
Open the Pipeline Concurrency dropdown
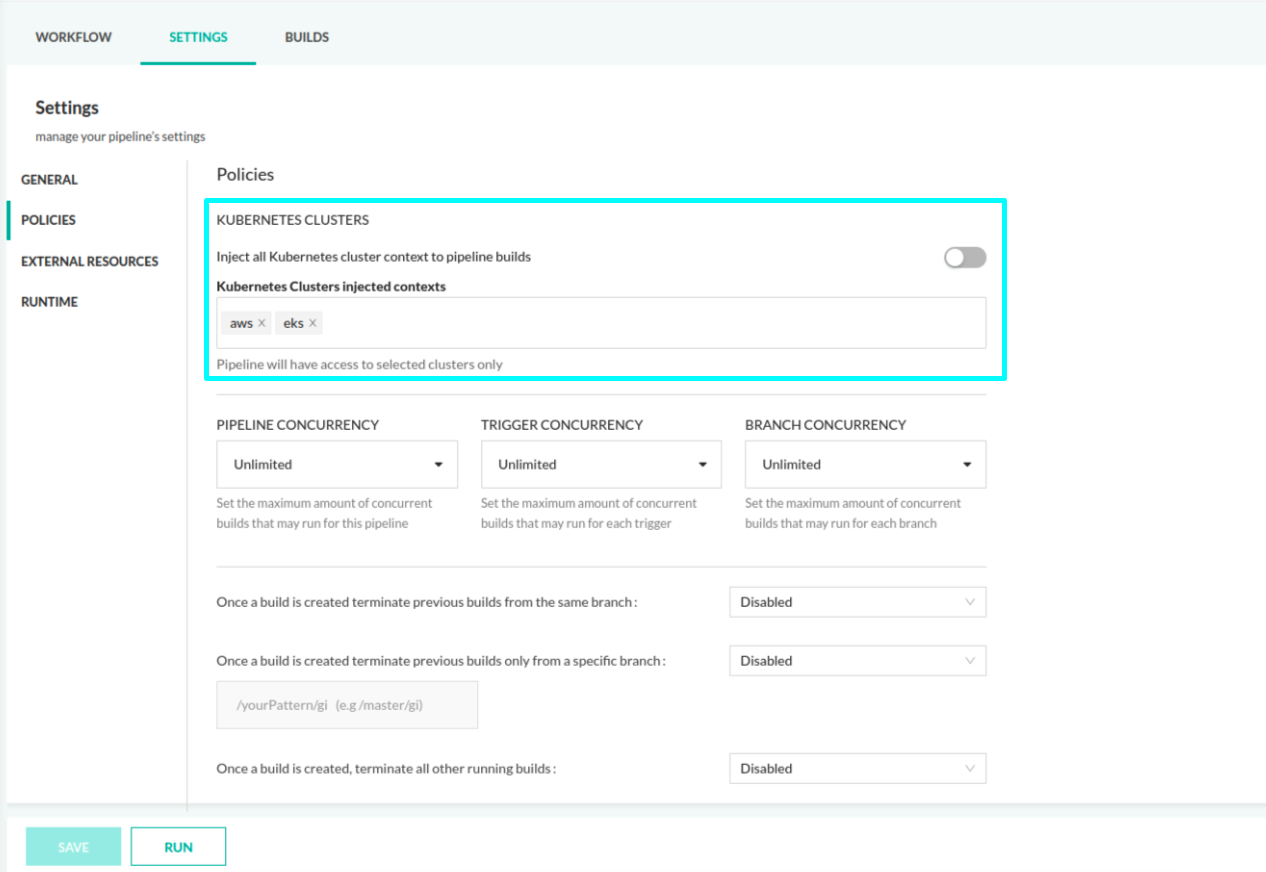337,465
